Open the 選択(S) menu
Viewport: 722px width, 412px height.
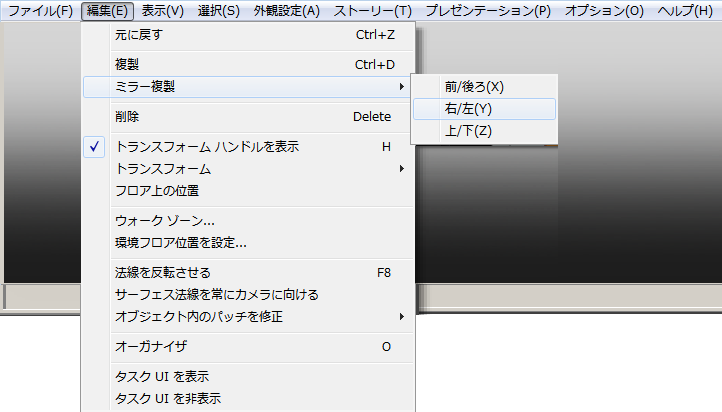219,11
